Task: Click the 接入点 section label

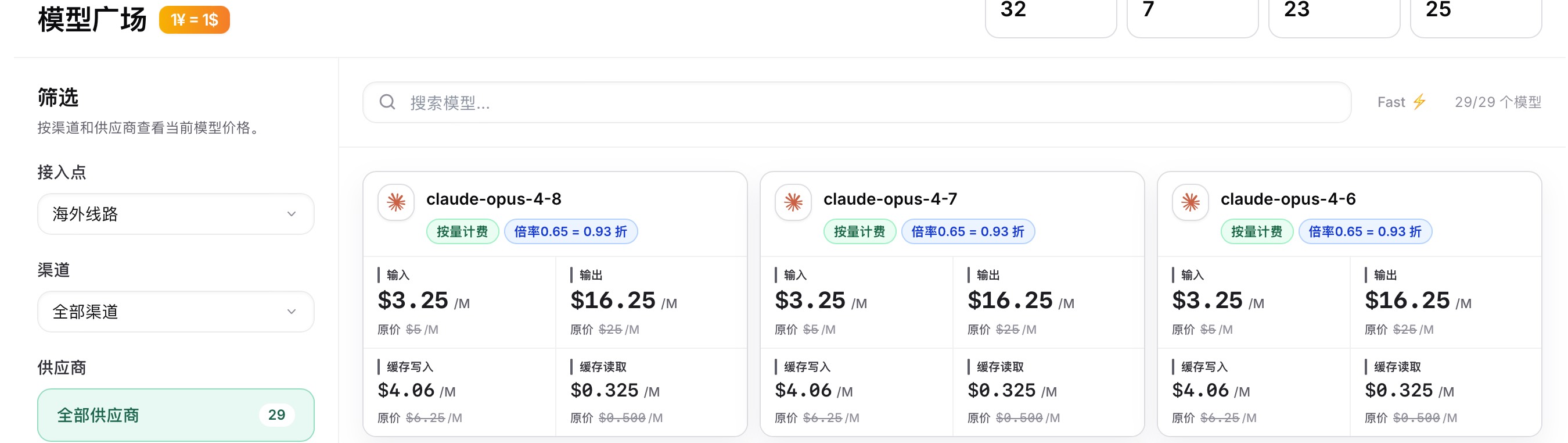Action: click(62, 173)
